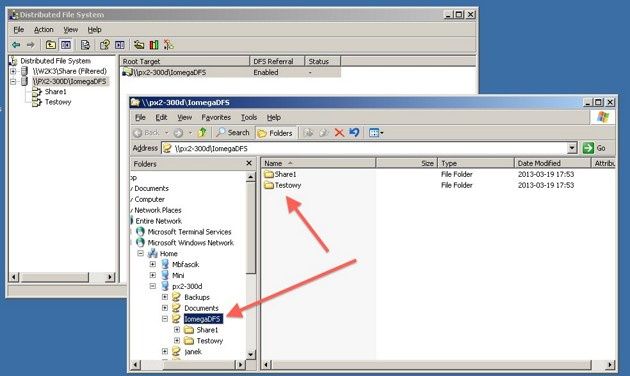This screenshot has width=630, height=376.
Task: Click Search in the Explorer toolbar
Action: coord(233,133)
